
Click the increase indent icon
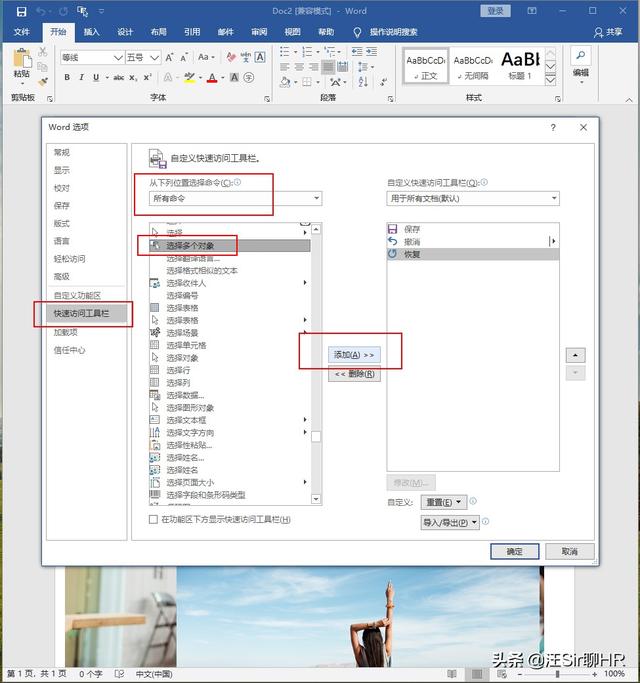(x=372, y=52)
